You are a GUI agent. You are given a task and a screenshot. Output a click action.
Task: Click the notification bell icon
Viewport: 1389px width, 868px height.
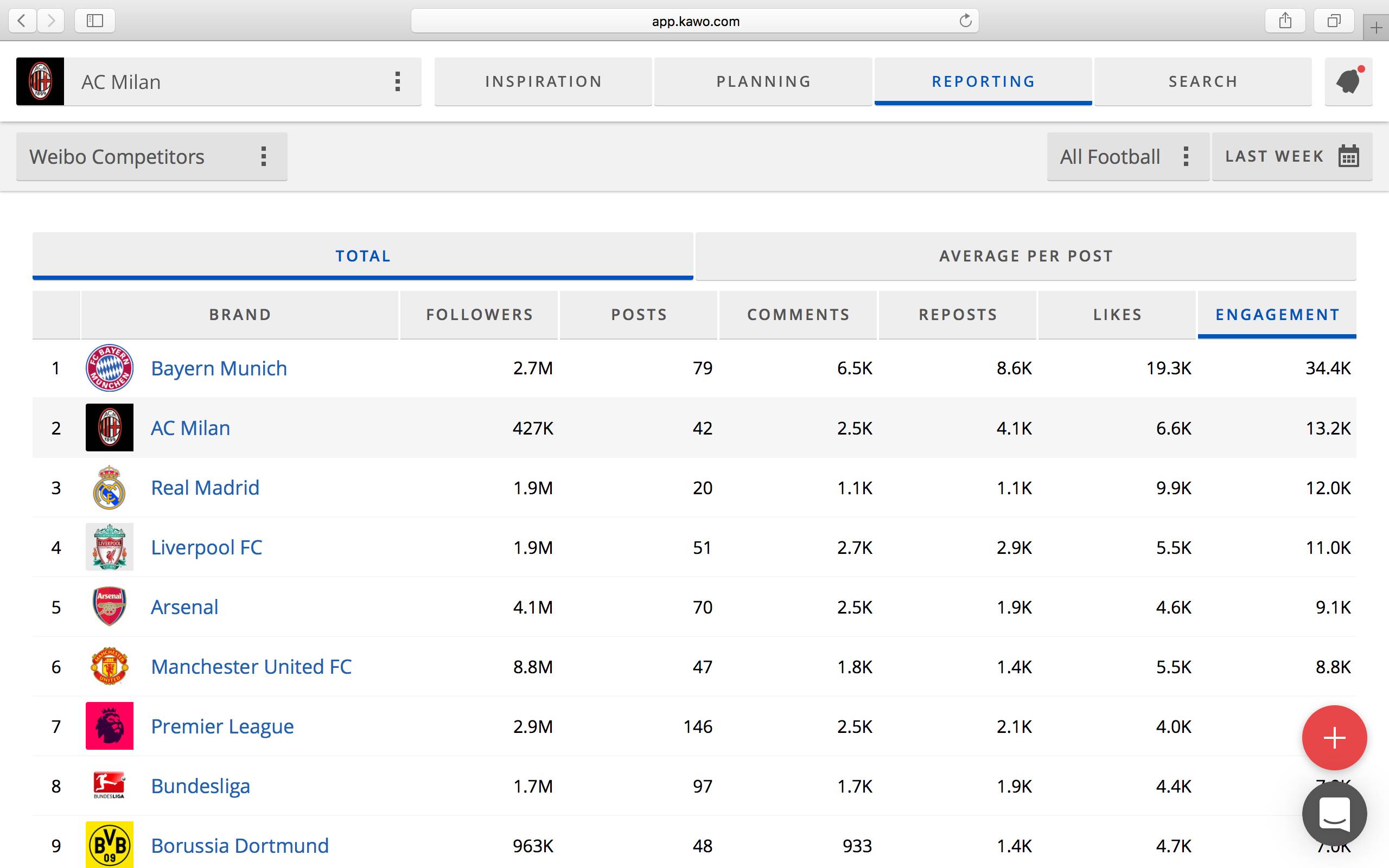pyautogui.click(x=1348, y=81)
